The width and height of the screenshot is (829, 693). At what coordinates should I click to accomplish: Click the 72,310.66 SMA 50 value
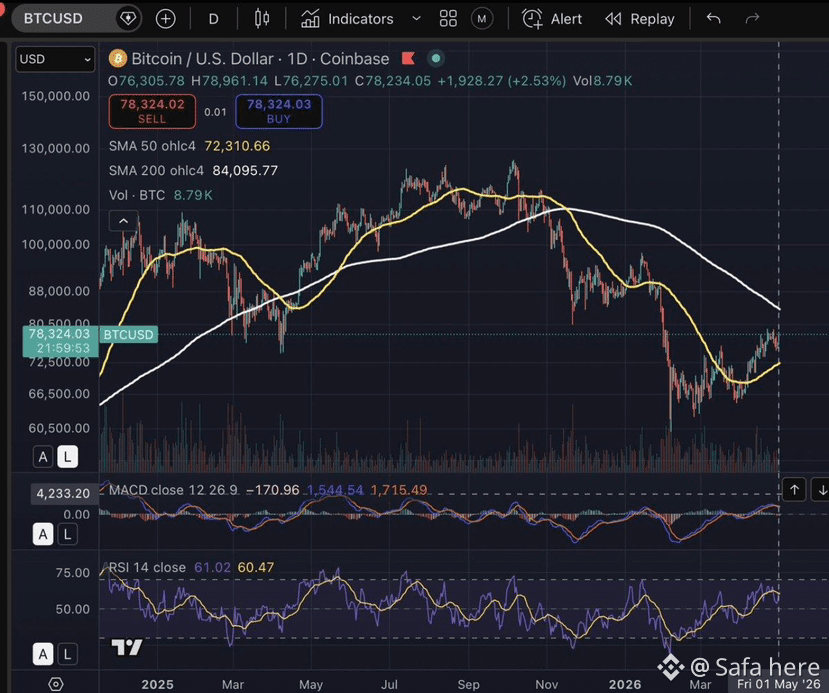pyautogui.click(x=237, y=146)
